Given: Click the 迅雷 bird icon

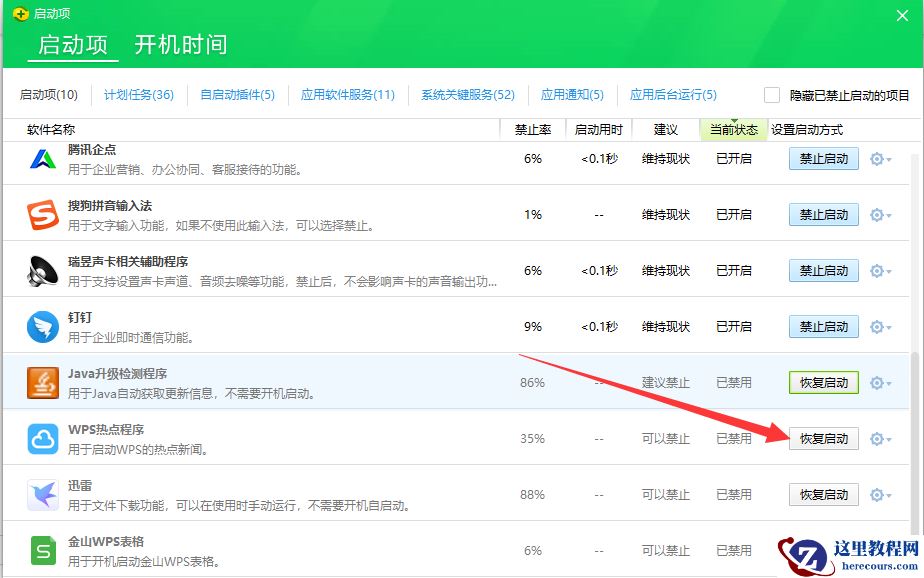Looking at the screenshot, I should coord(42,494).
